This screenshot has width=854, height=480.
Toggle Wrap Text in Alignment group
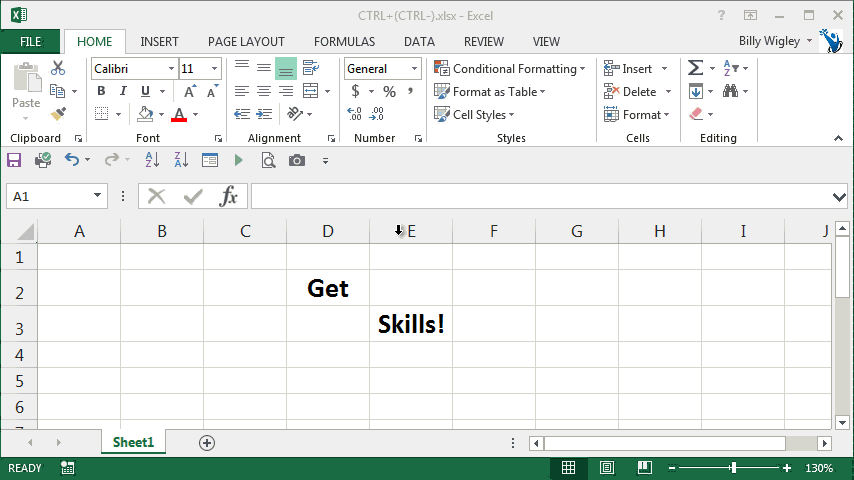click(x=311, y=68)
